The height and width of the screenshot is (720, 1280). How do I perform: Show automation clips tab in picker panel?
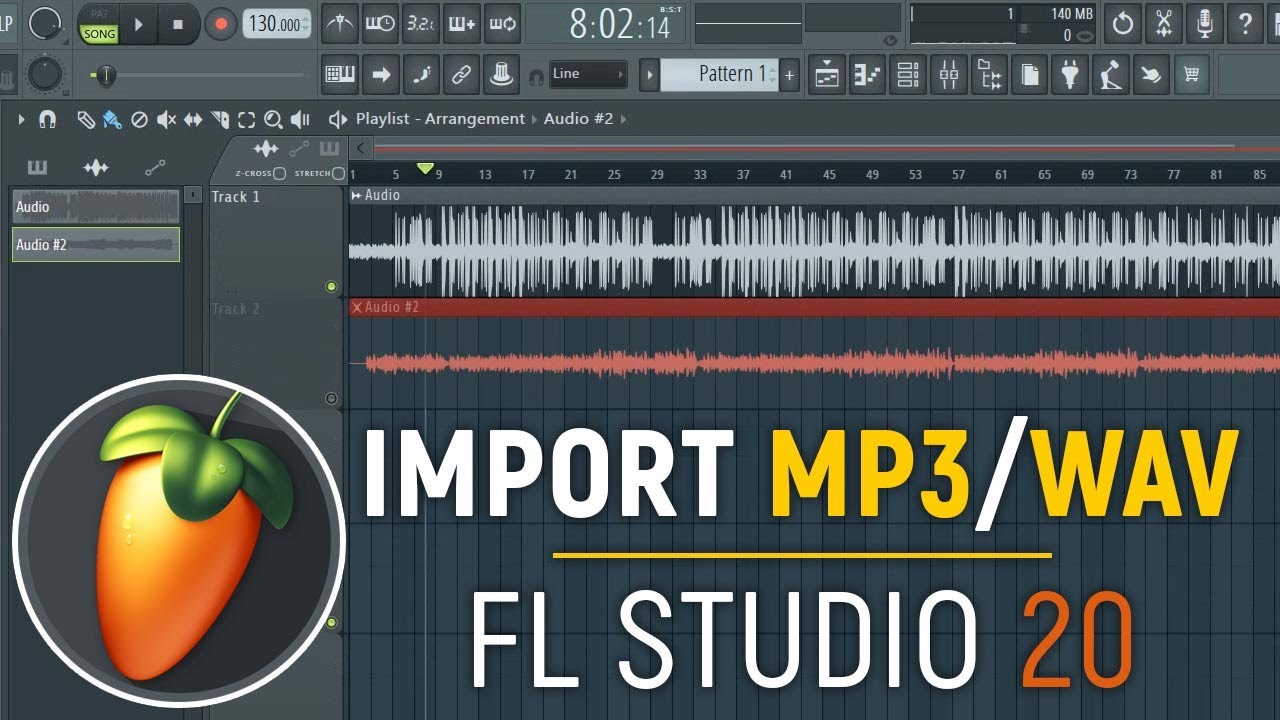155,167
